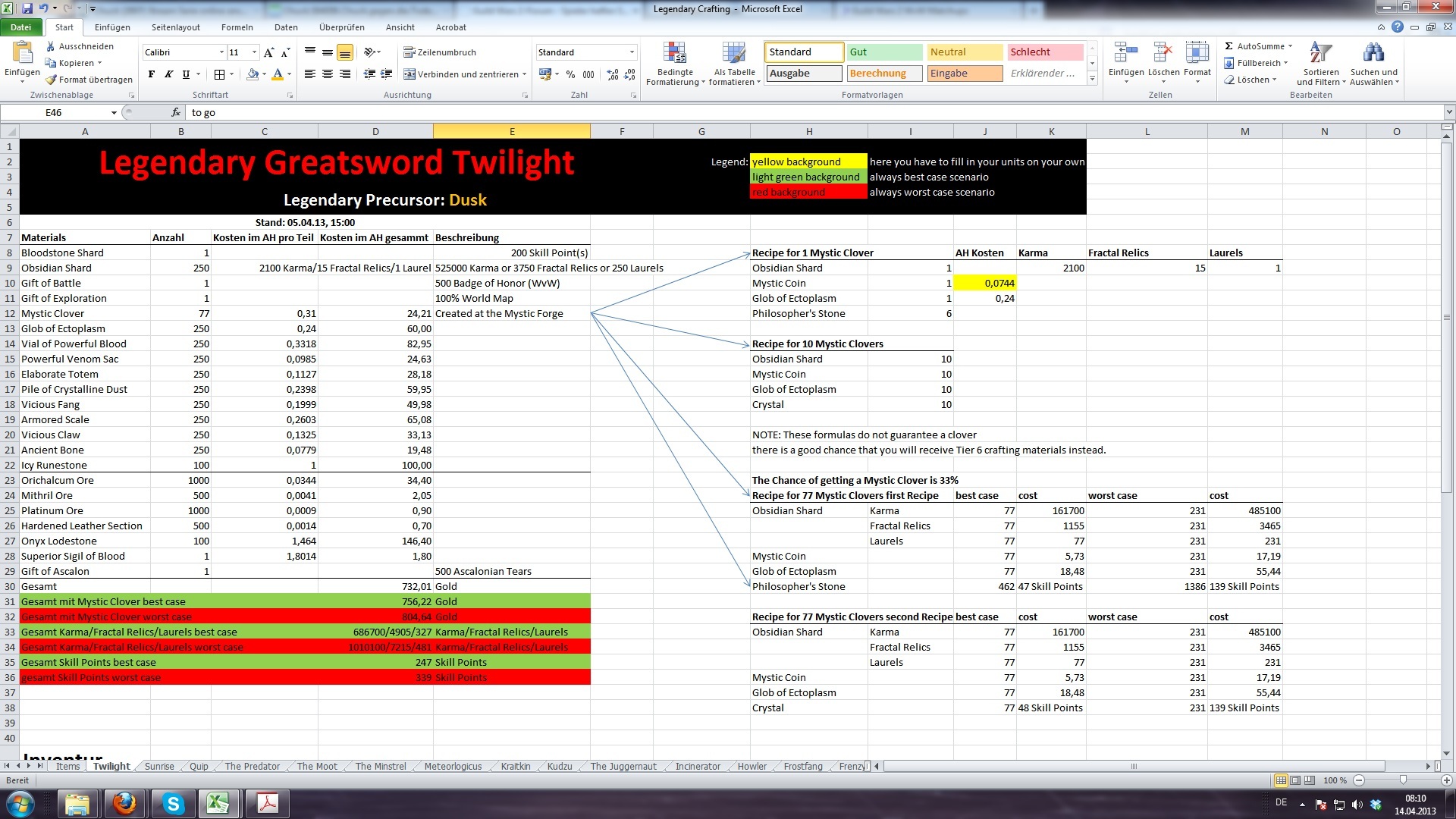
Task: Click the zoom slider handle
Action: pyautogui.click(x=1403, y=780)
